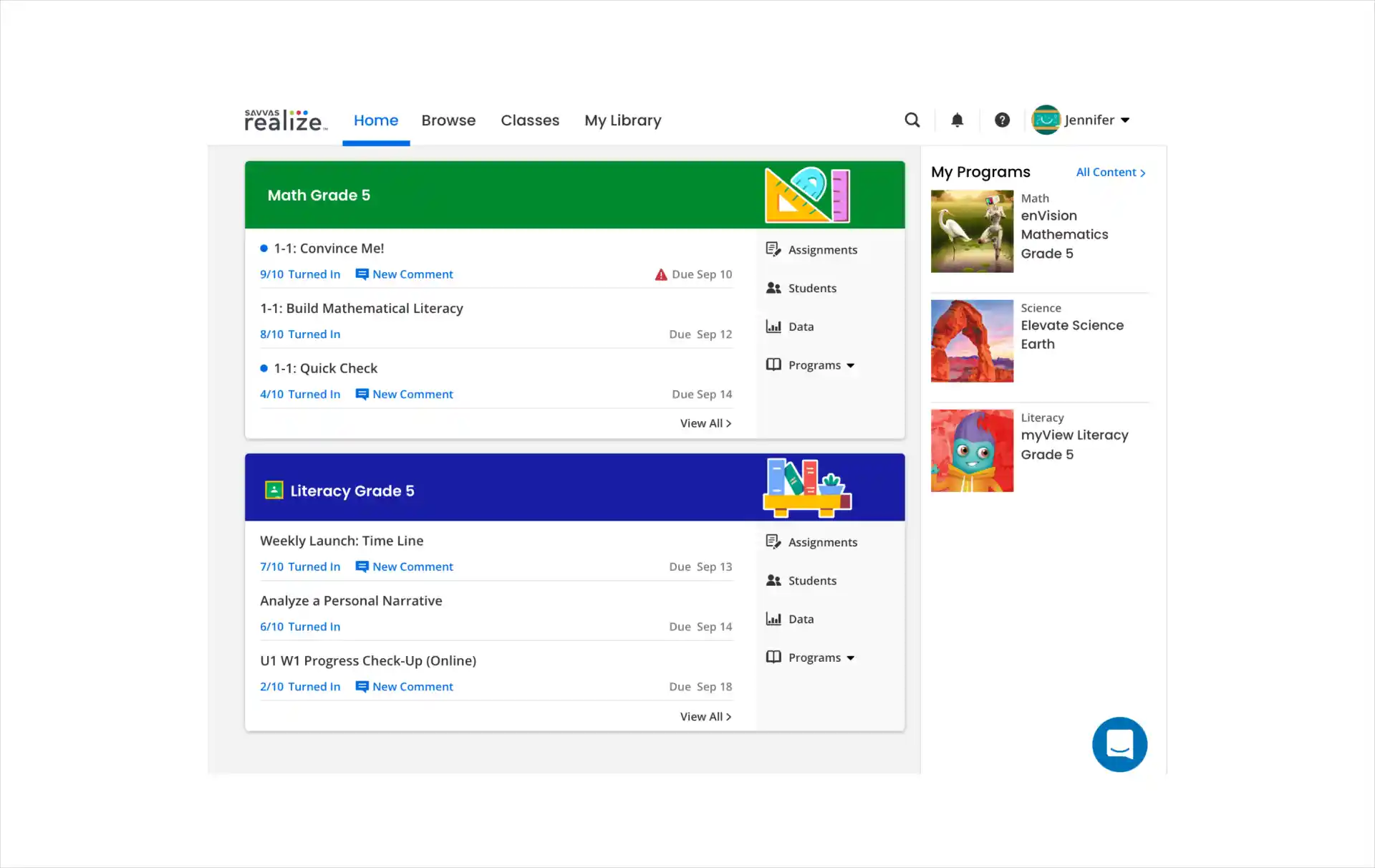
Task: Click Data chart icon in Math Grade 5
Action: [x=773, y=327]
